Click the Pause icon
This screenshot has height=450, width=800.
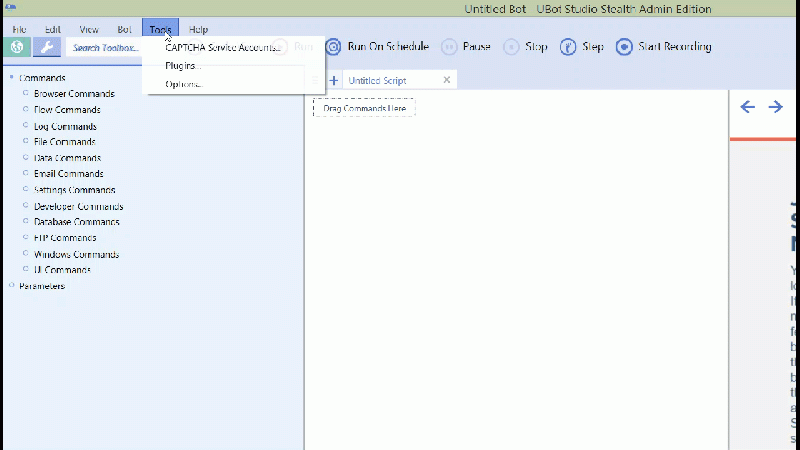[449, 47]
